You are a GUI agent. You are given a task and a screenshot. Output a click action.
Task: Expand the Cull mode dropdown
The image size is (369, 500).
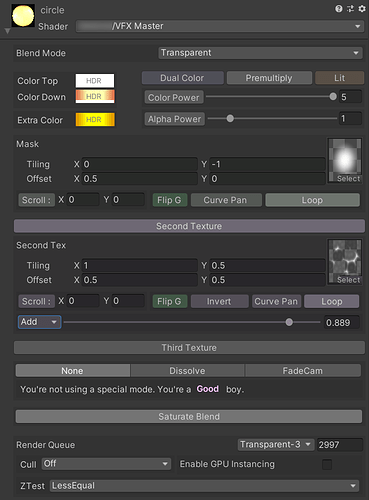pos(106,464)
